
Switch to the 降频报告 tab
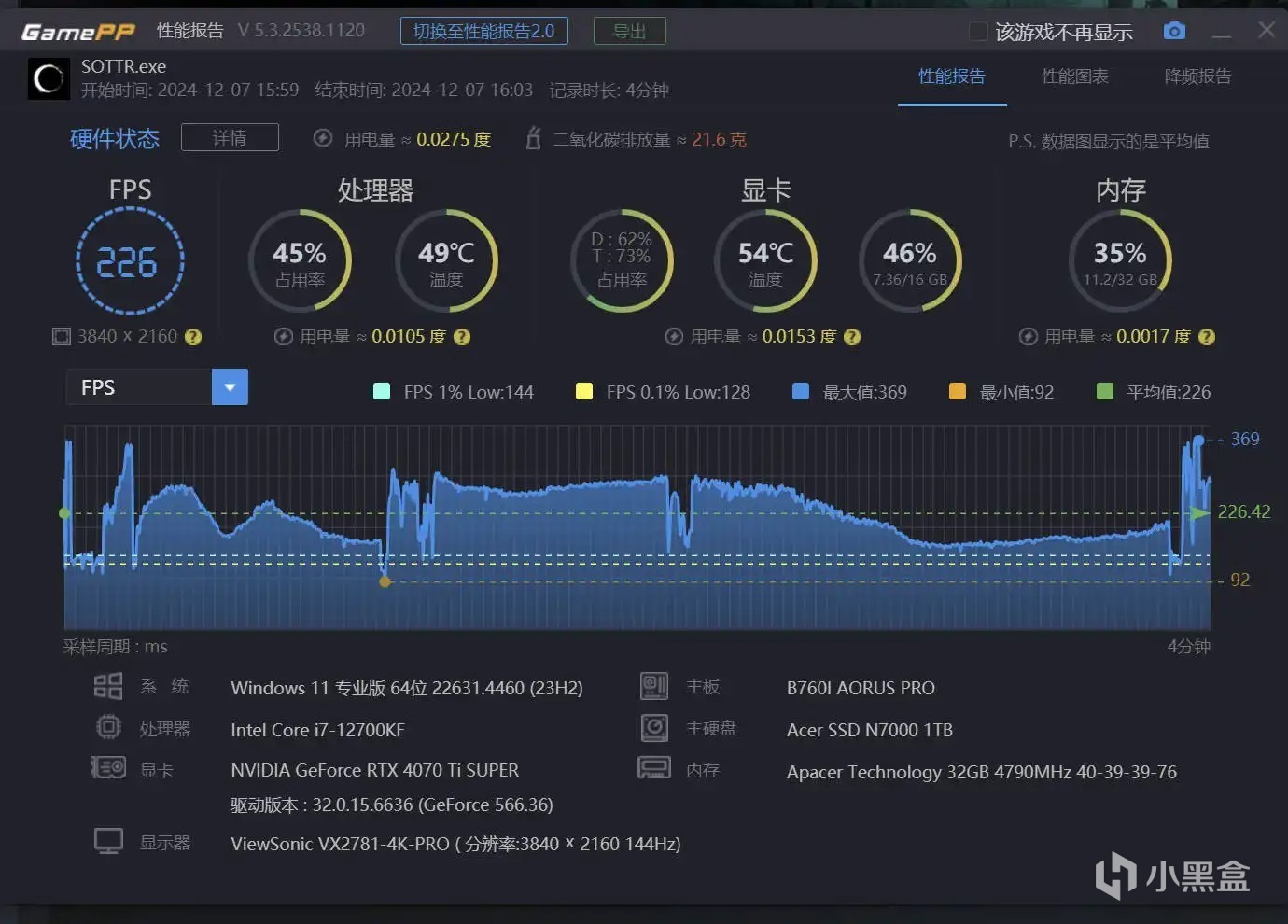click(1198, 77)
